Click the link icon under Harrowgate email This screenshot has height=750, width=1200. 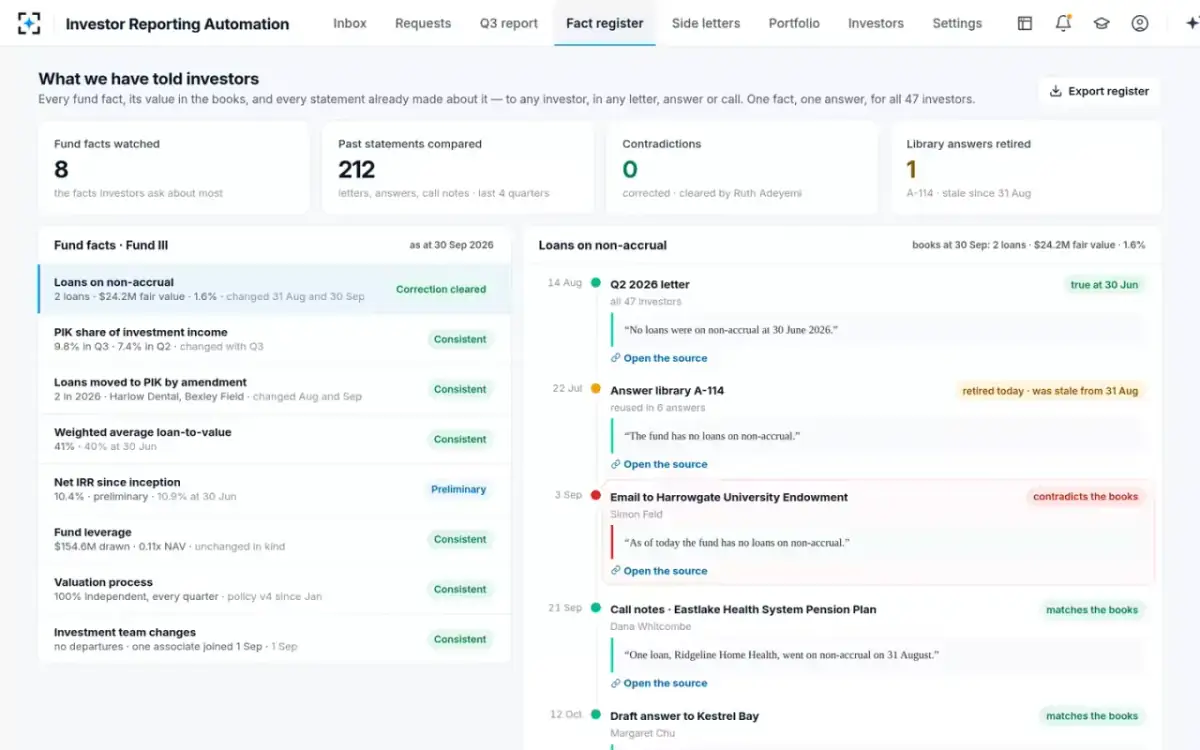[x=615, y=571]
